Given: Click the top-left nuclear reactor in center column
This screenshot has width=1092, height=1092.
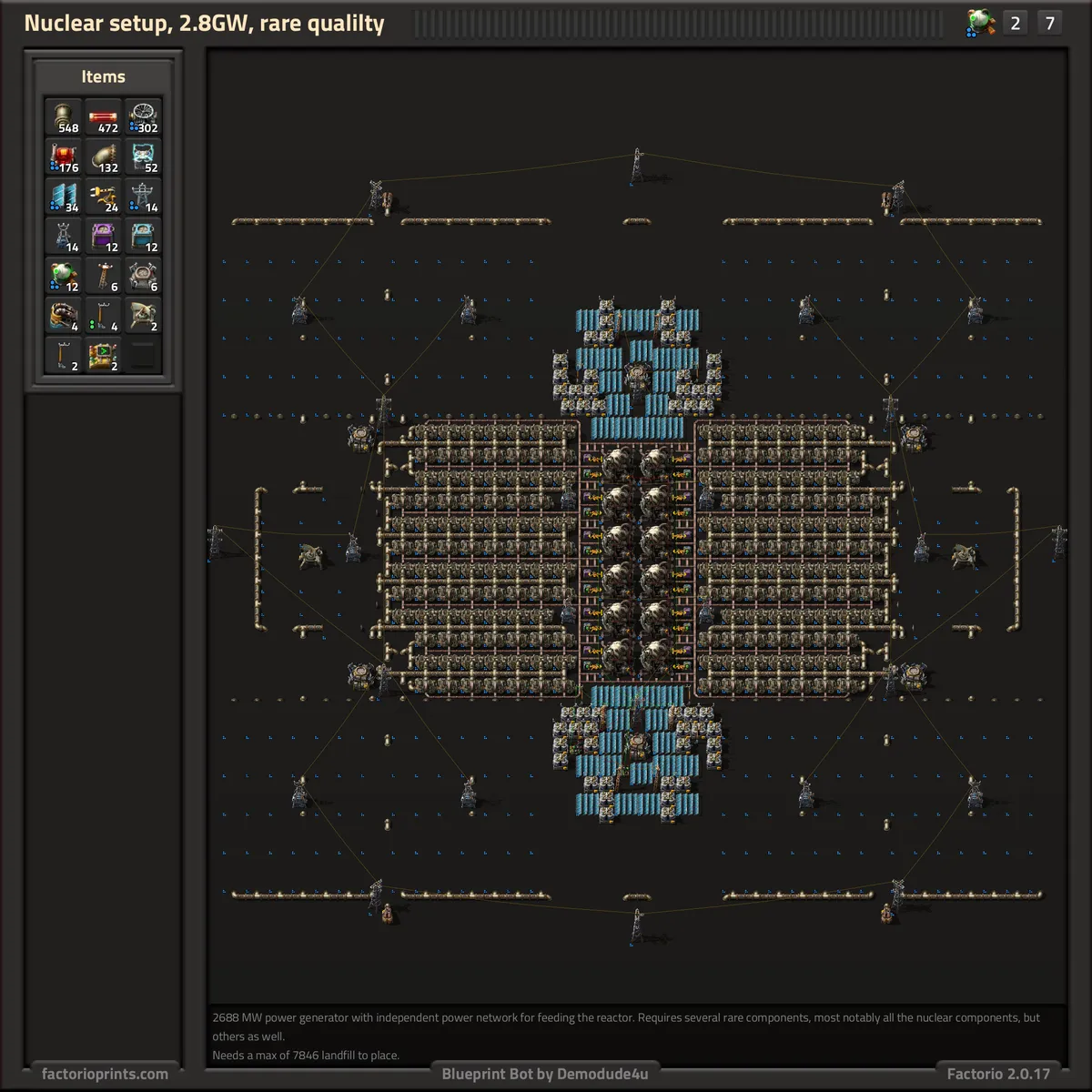Looking at the screenshot, I should point(619,462).
